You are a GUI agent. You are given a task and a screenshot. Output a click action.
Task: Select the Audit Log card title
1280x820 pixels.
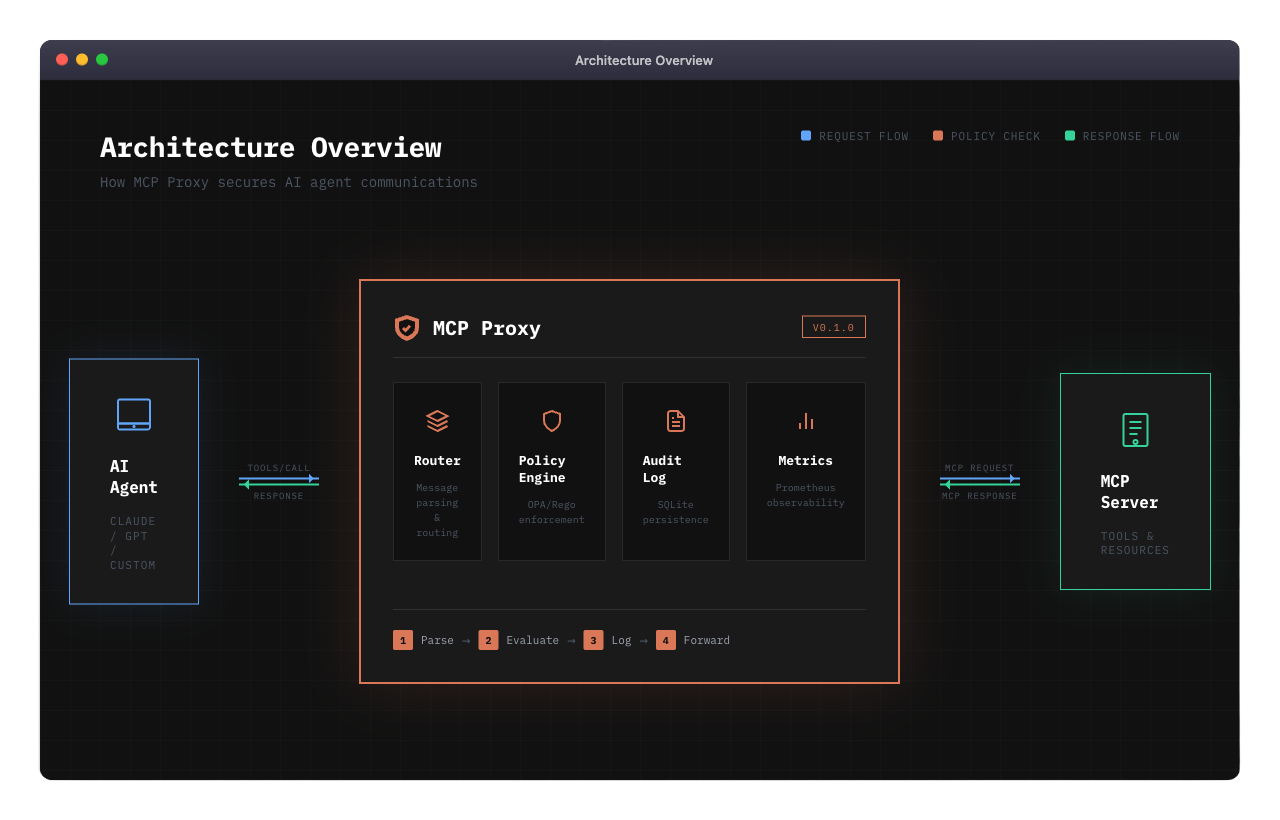click(662, 469)
